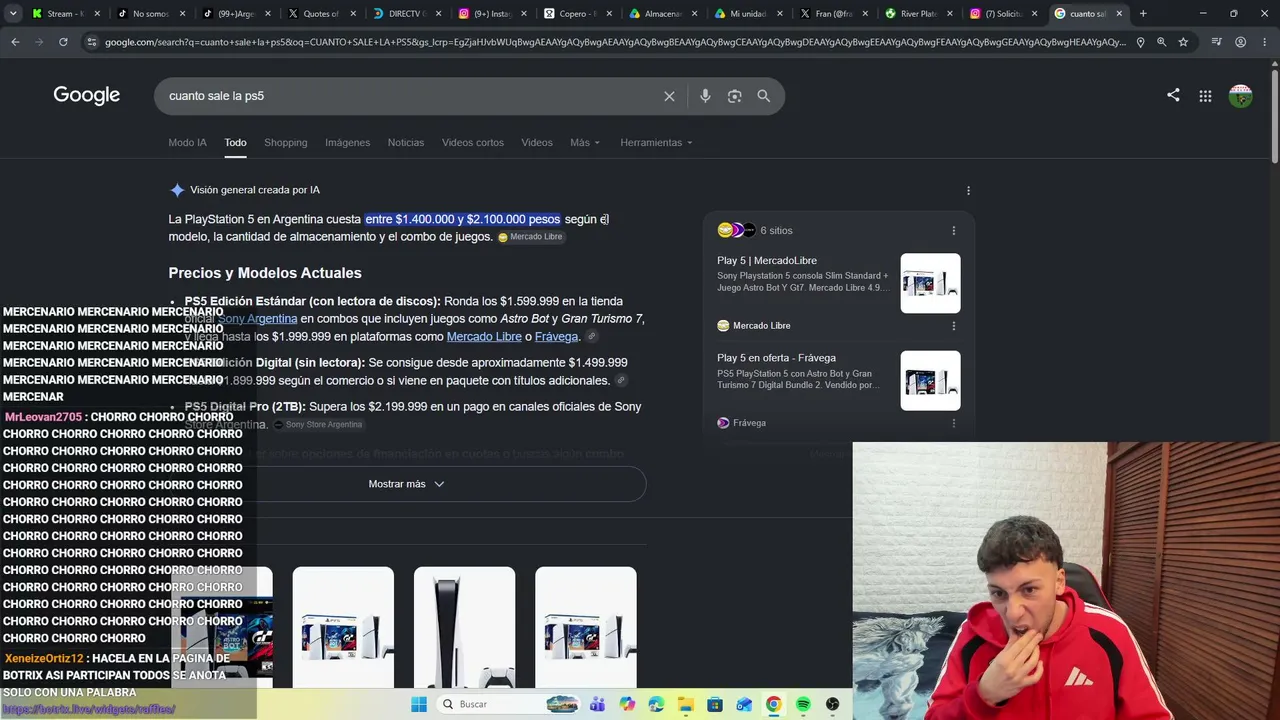Open the 6 sitios panel options menu
The image size is (1280, 720).
pyautogui.click(x=953, y=230)
